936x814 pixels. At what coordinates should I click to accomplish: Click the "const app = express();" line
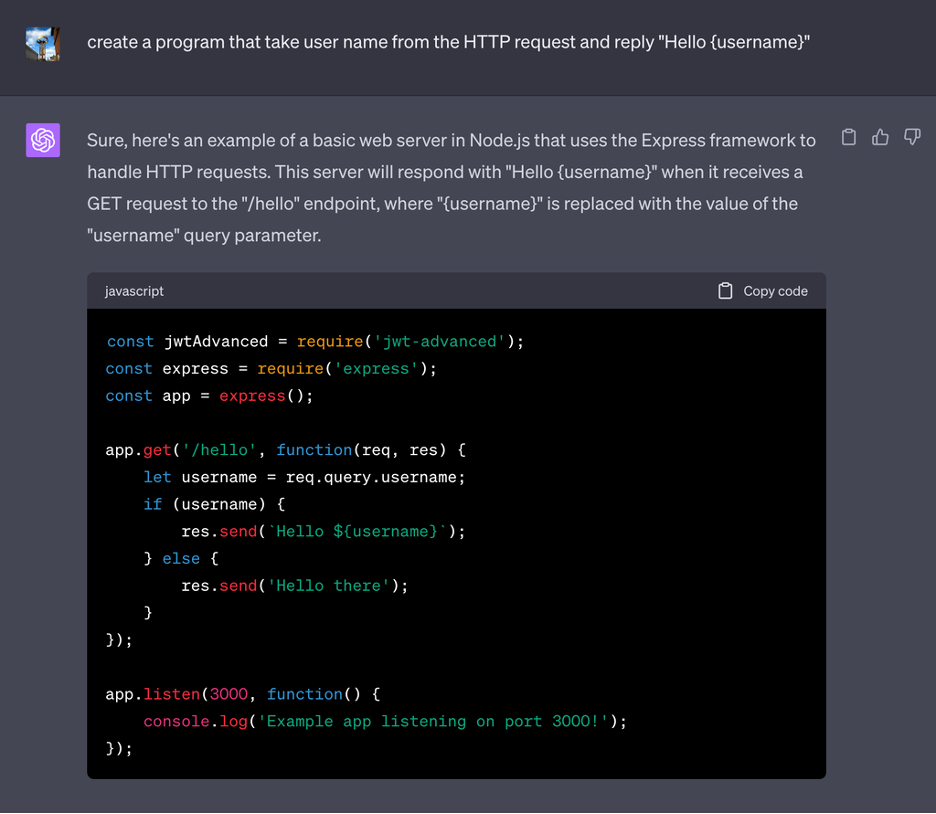click(x=209, y=396)
